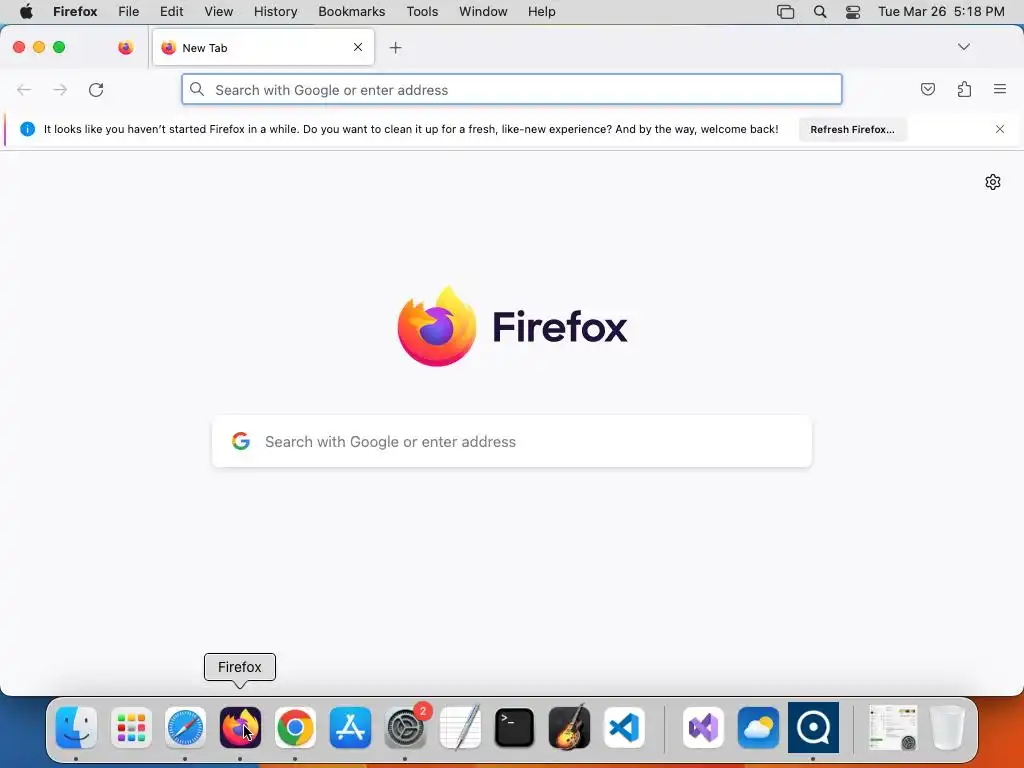The height and width of the screenshot is (768, 1024).
Task: Click the date and time in menu bar
Action: click(x=941, y=12)
